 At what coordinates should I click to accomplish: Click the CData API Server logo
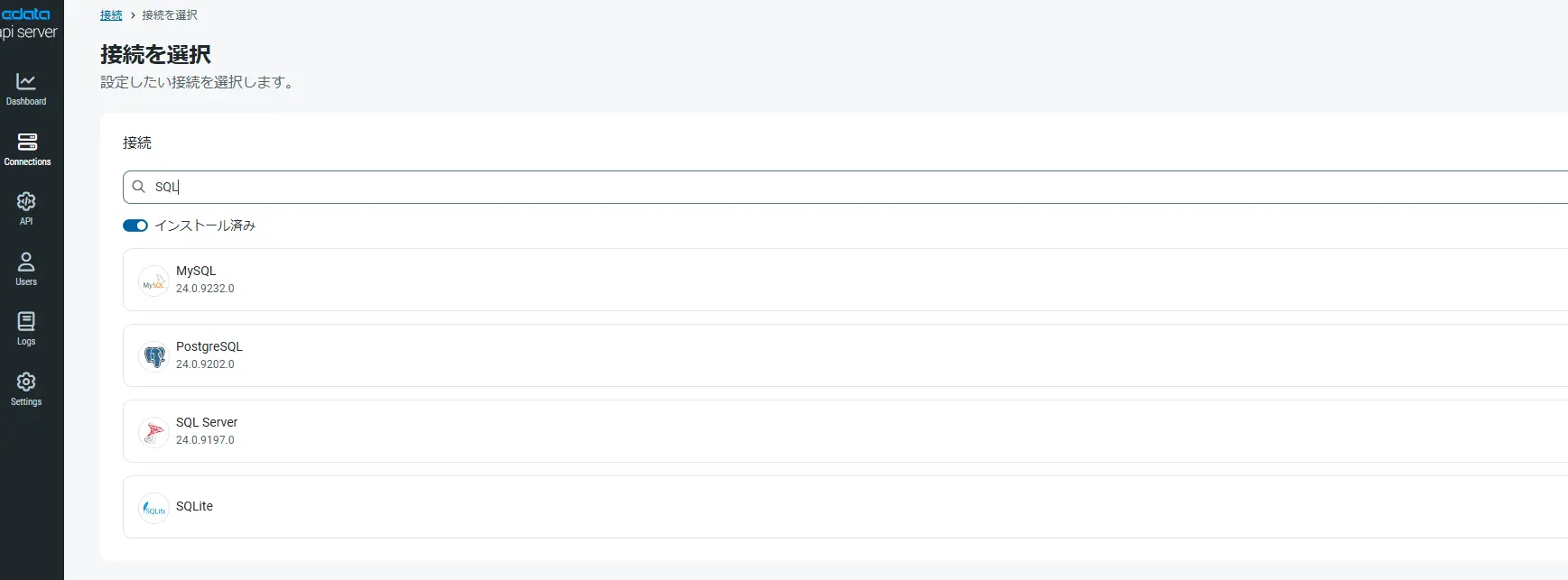click(28, 23)
